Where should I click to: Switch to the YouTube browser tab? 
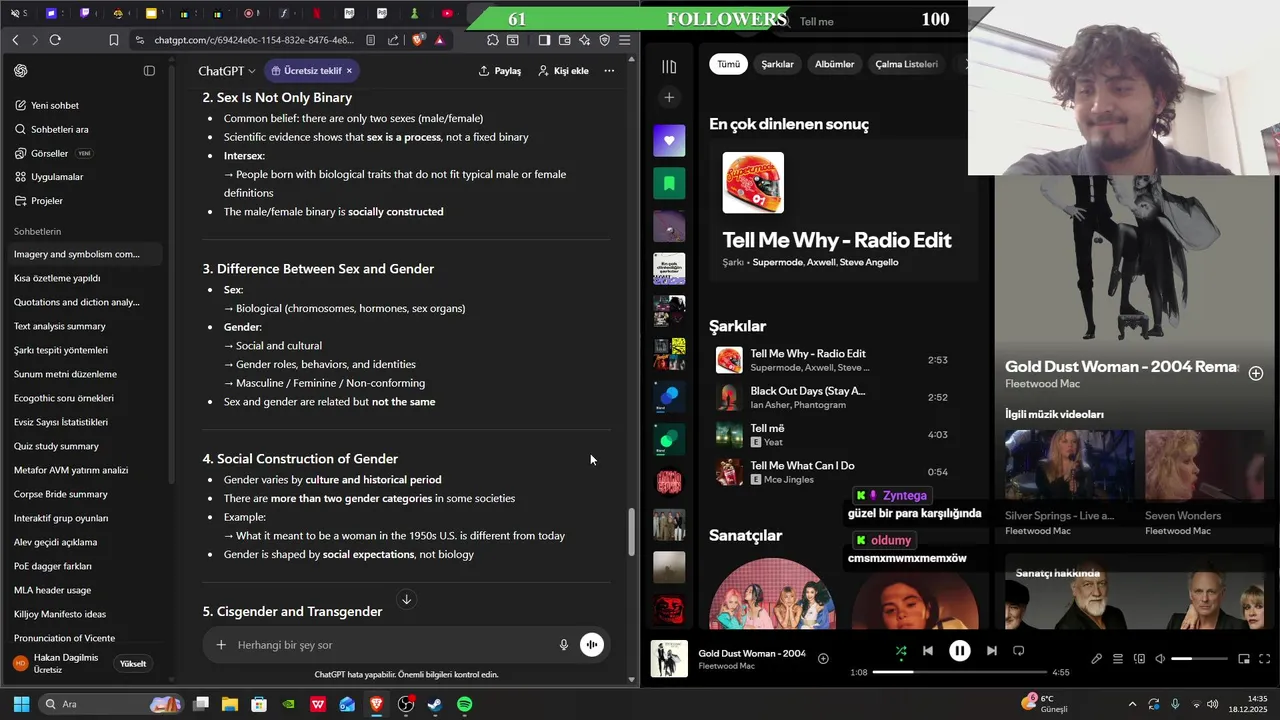447,14
